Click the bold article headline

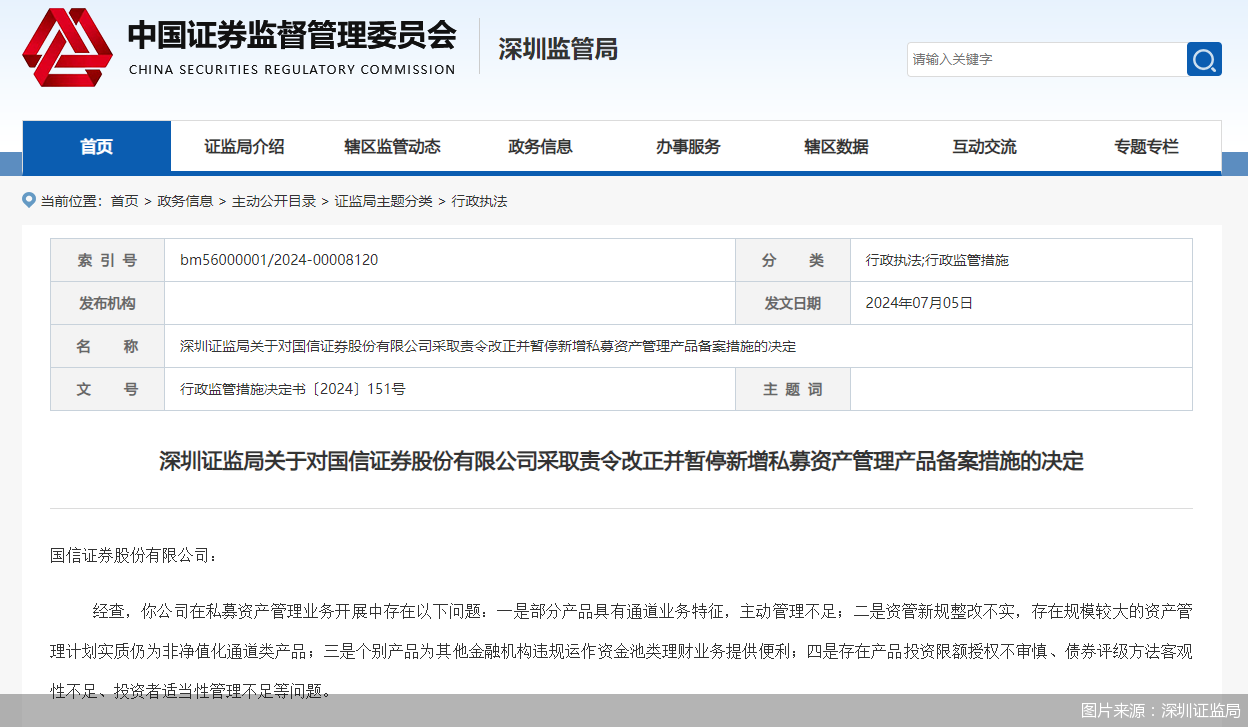621,461
